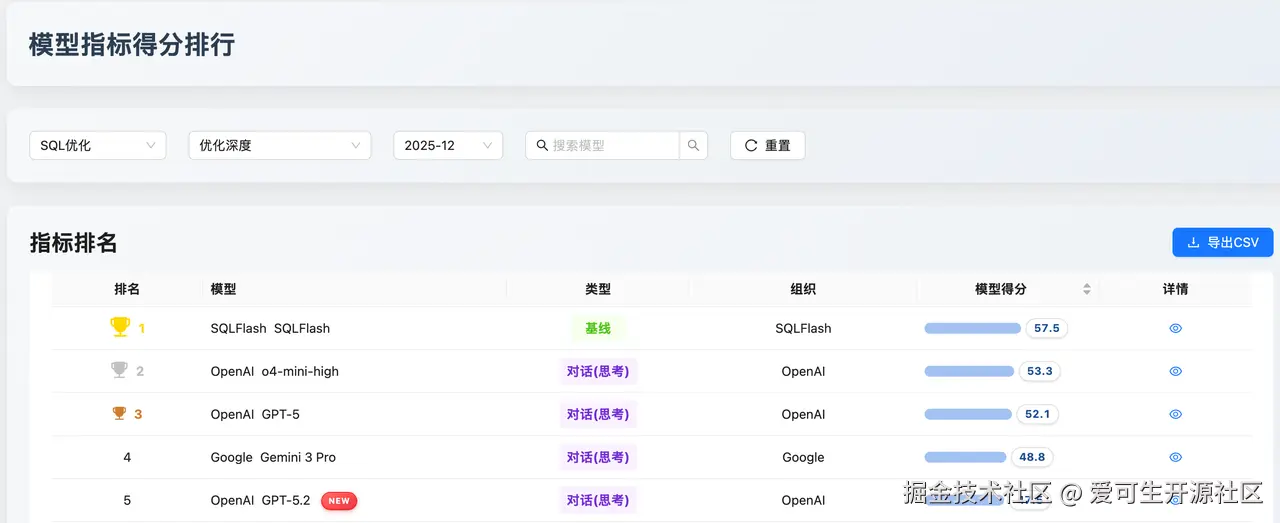Click the 模型 column header

tap(224, 289)
